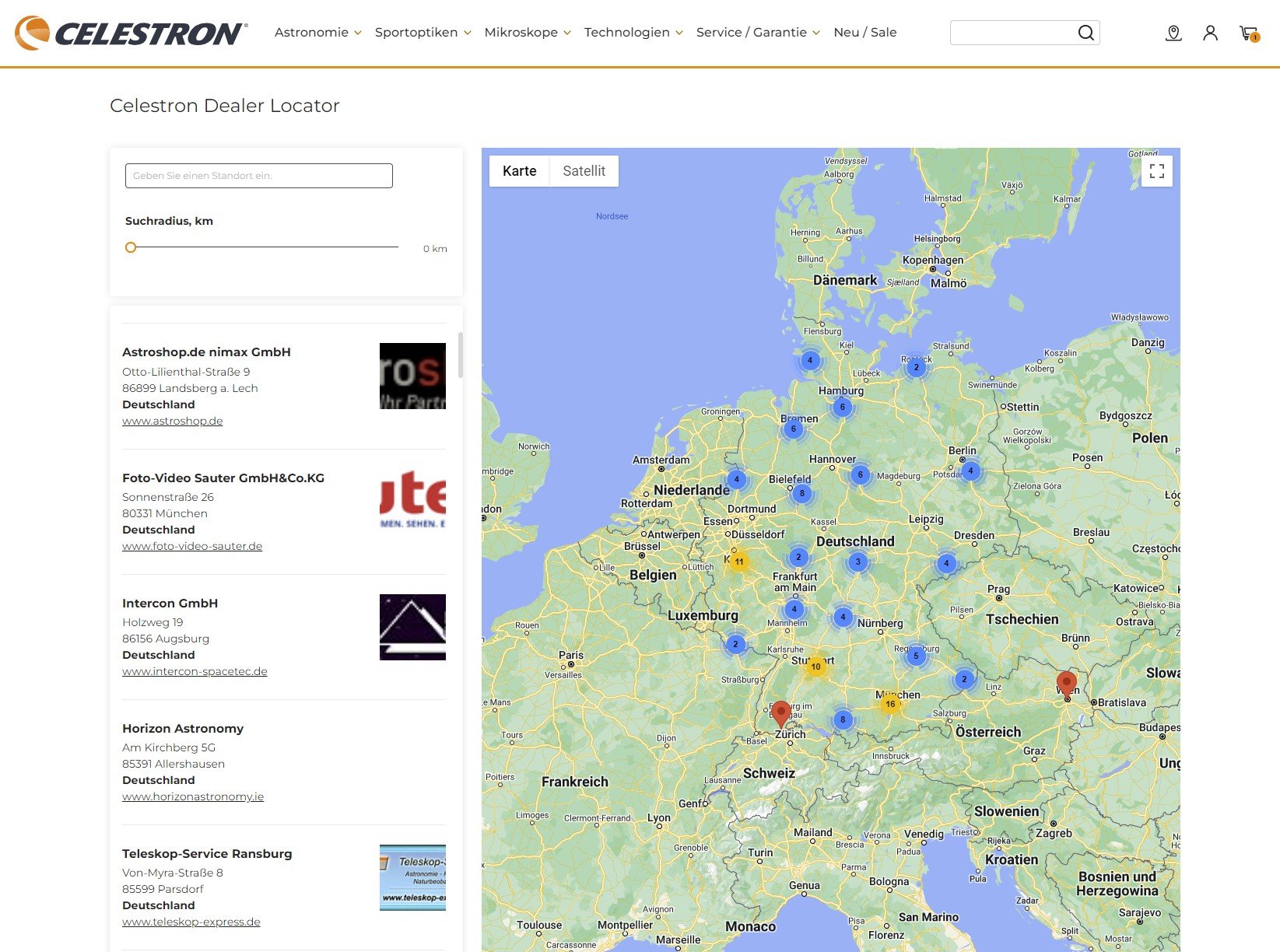The width and height of the screenshot is (1280, 952).
Task: Open the user account icon
Action: tap(1210, 33)
